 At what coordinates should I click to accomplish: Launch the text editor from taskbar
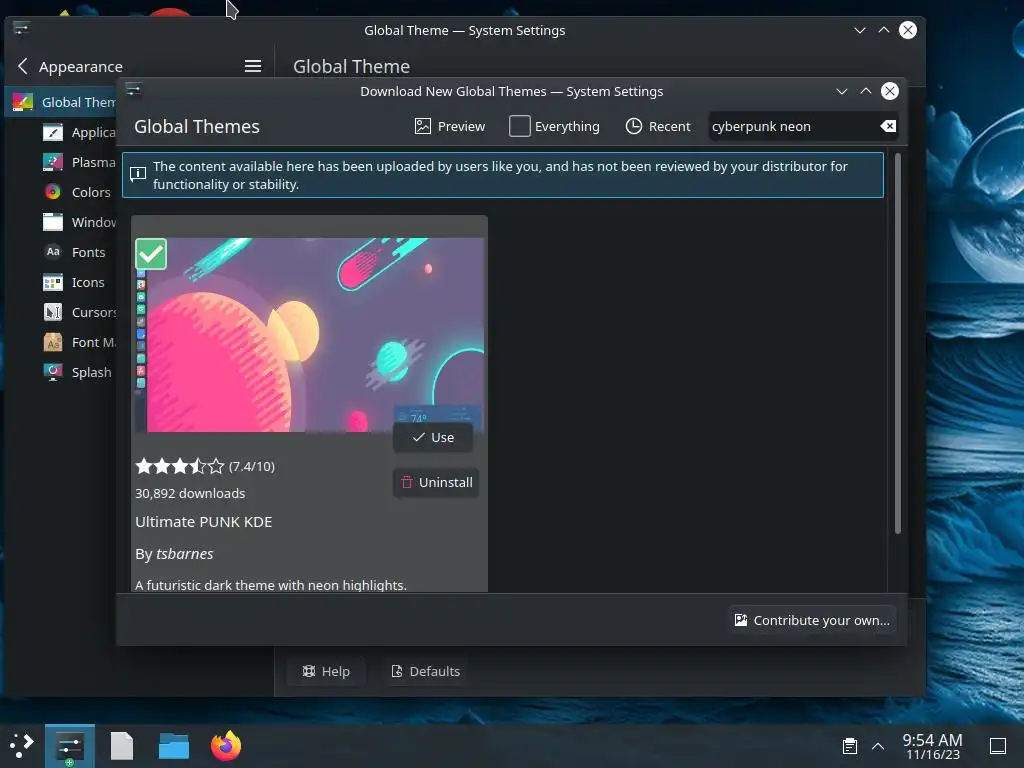pos(121,746)
